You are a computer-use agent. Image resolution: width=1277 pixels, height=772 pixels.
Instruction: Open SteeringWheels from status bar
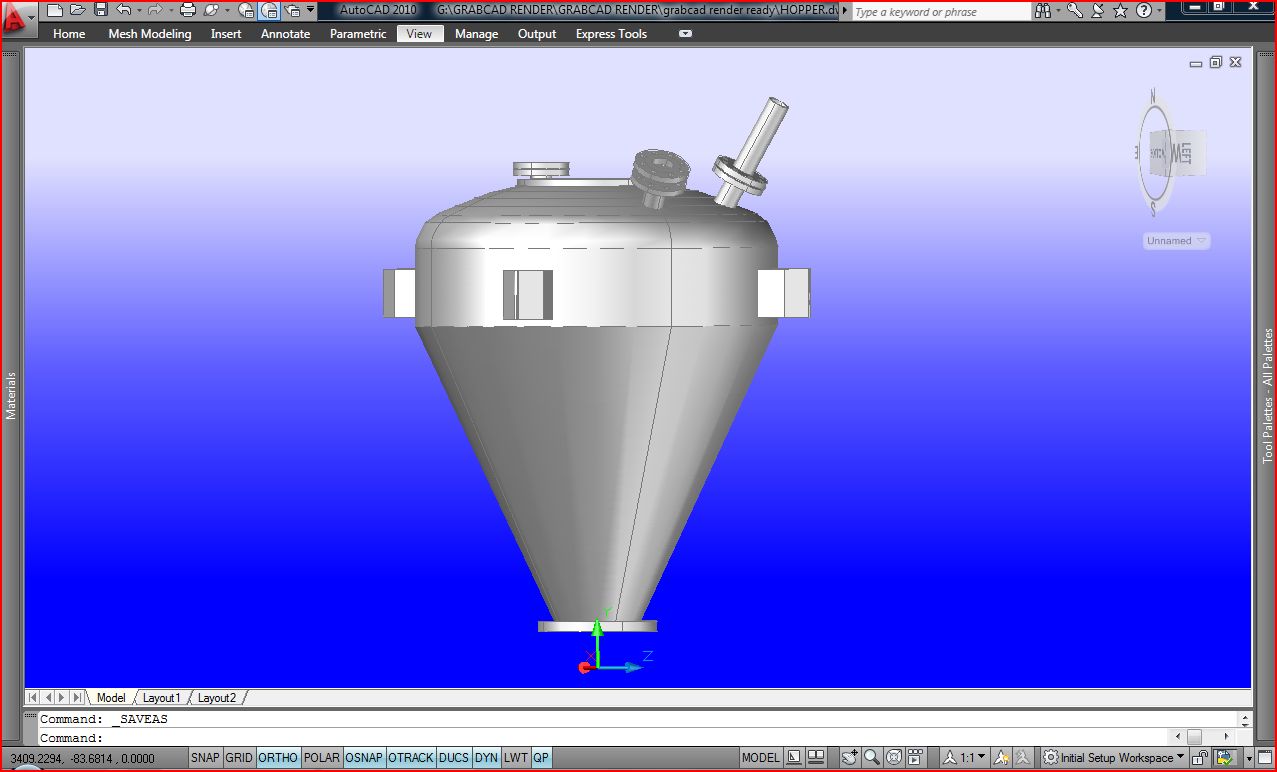[894, 758]
